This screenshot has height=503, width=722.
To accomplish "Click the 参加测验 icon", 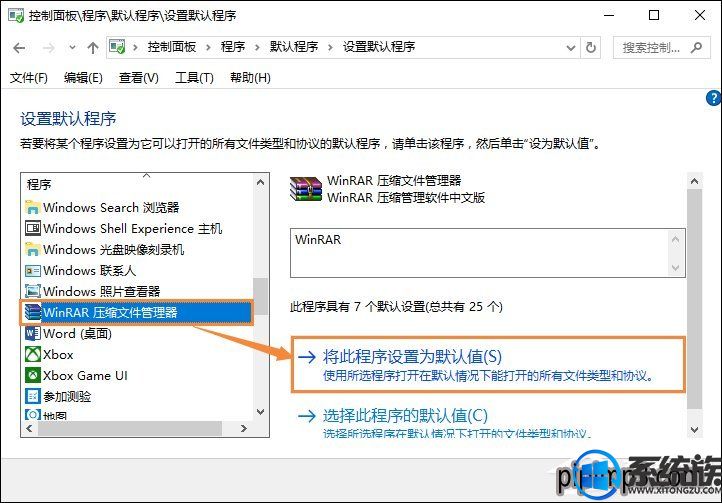I will coord(33,396).
